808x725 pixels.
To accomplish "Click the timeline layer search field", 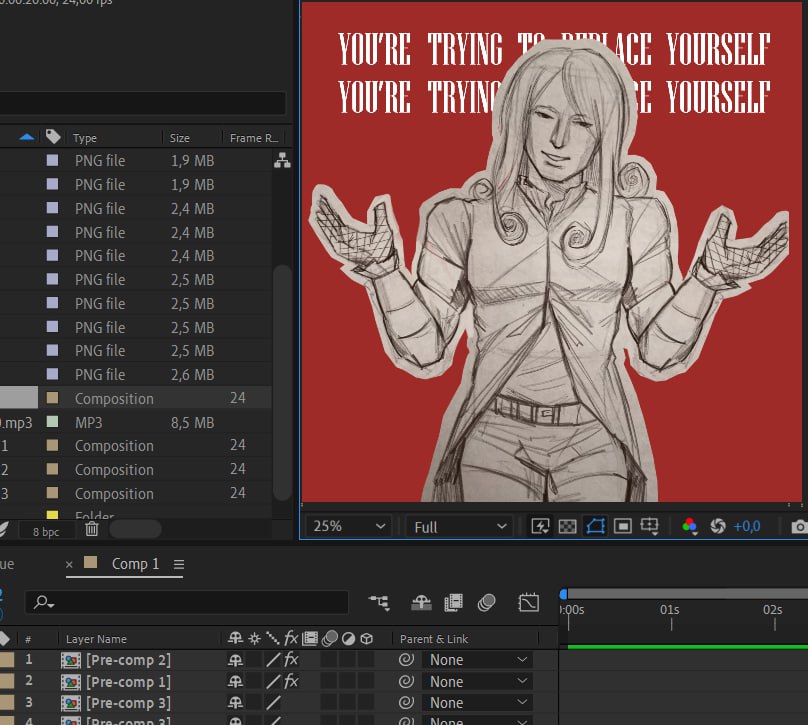I will (187, 602).
